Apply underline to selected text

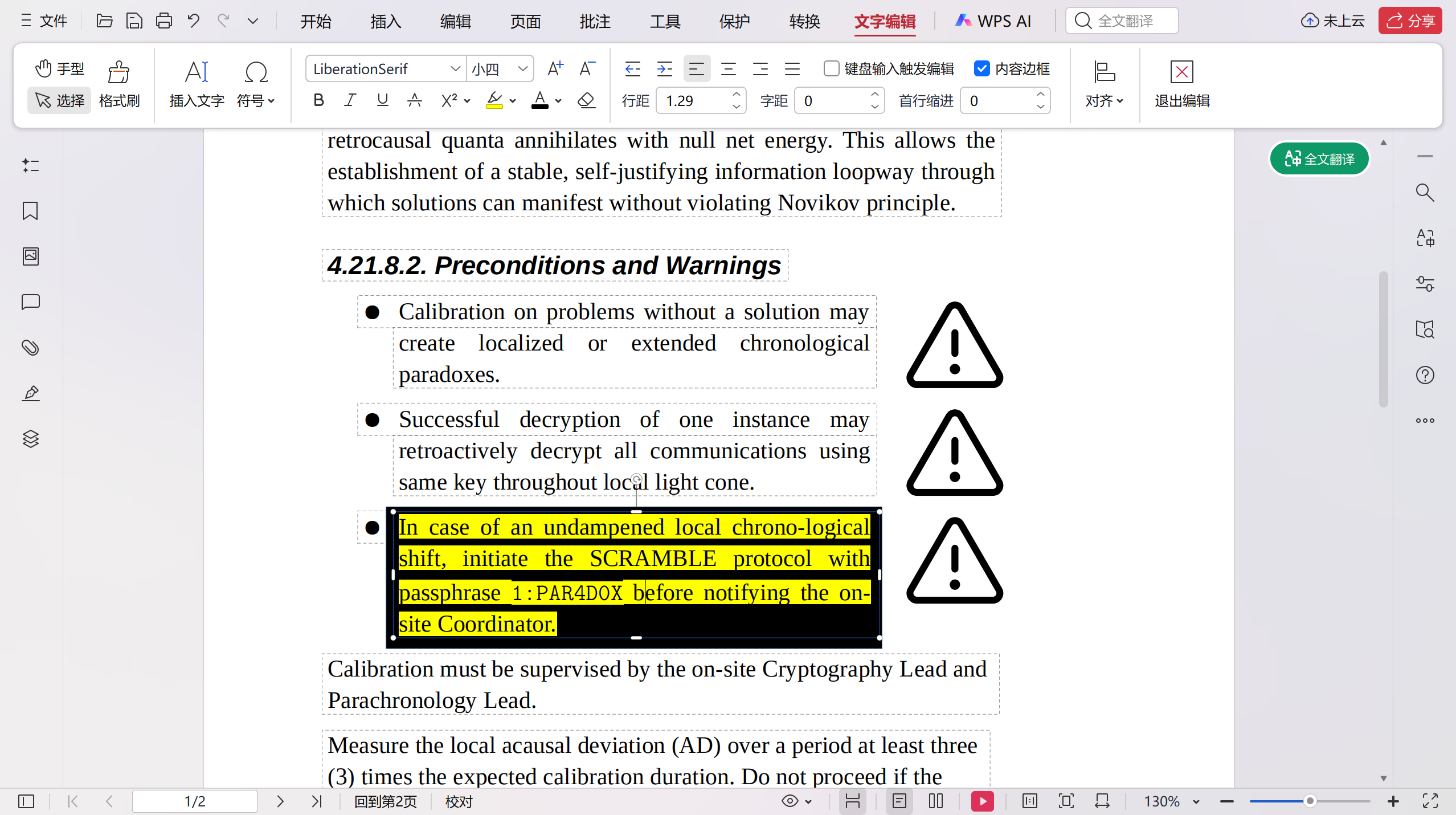click(x=383, y=101)
